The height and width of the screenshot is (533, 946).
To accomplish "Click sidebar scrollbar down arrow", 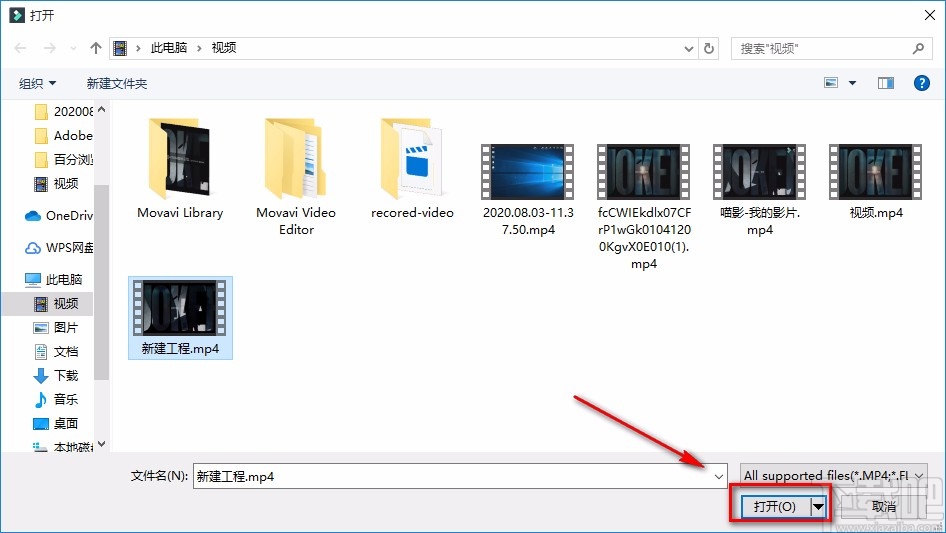I will 101,444.
